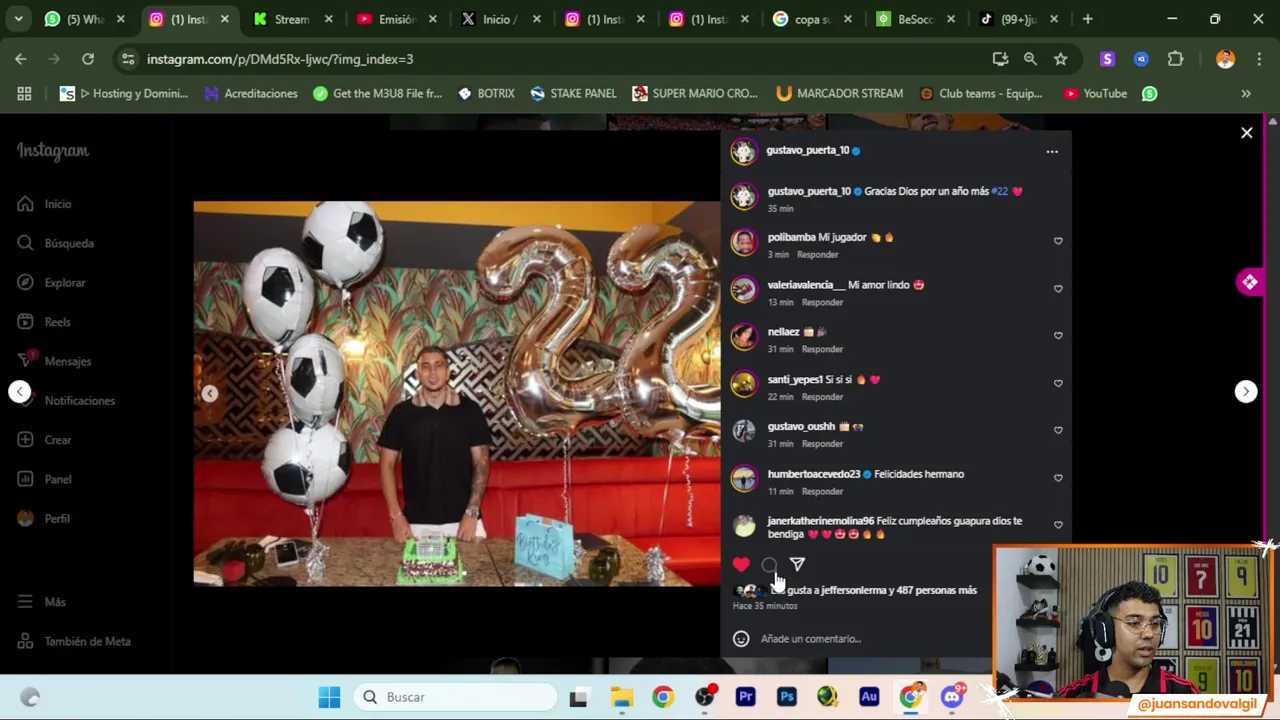Show previous image in the carousel

pos(210,394)
